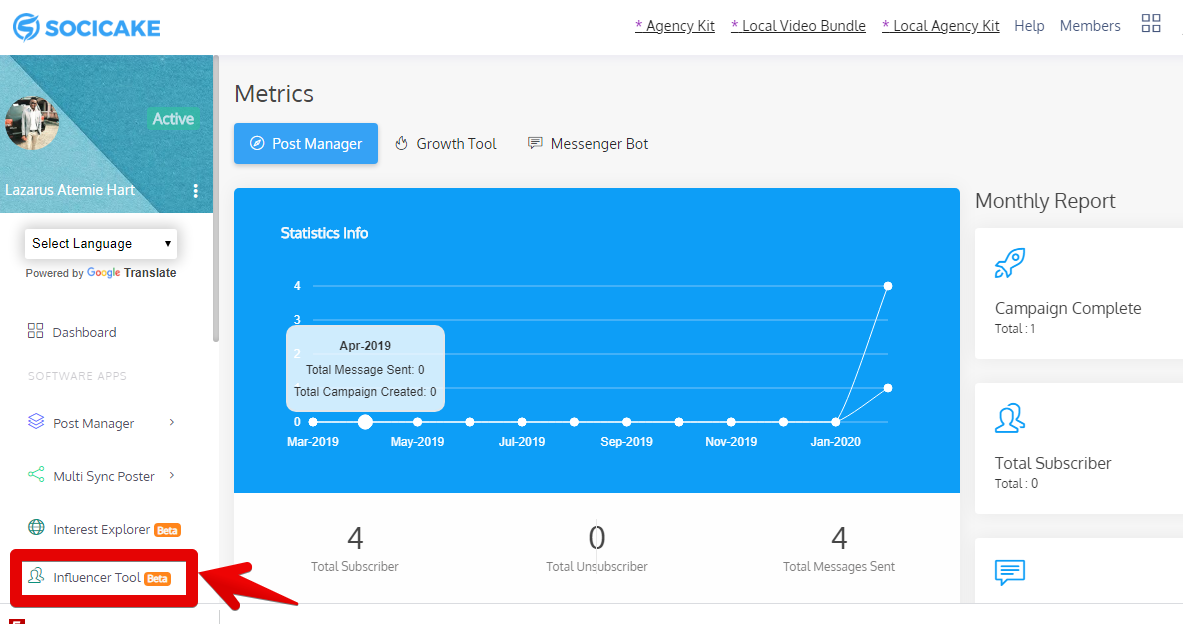Click the Influencer Tool people icon

coord(35,576)
